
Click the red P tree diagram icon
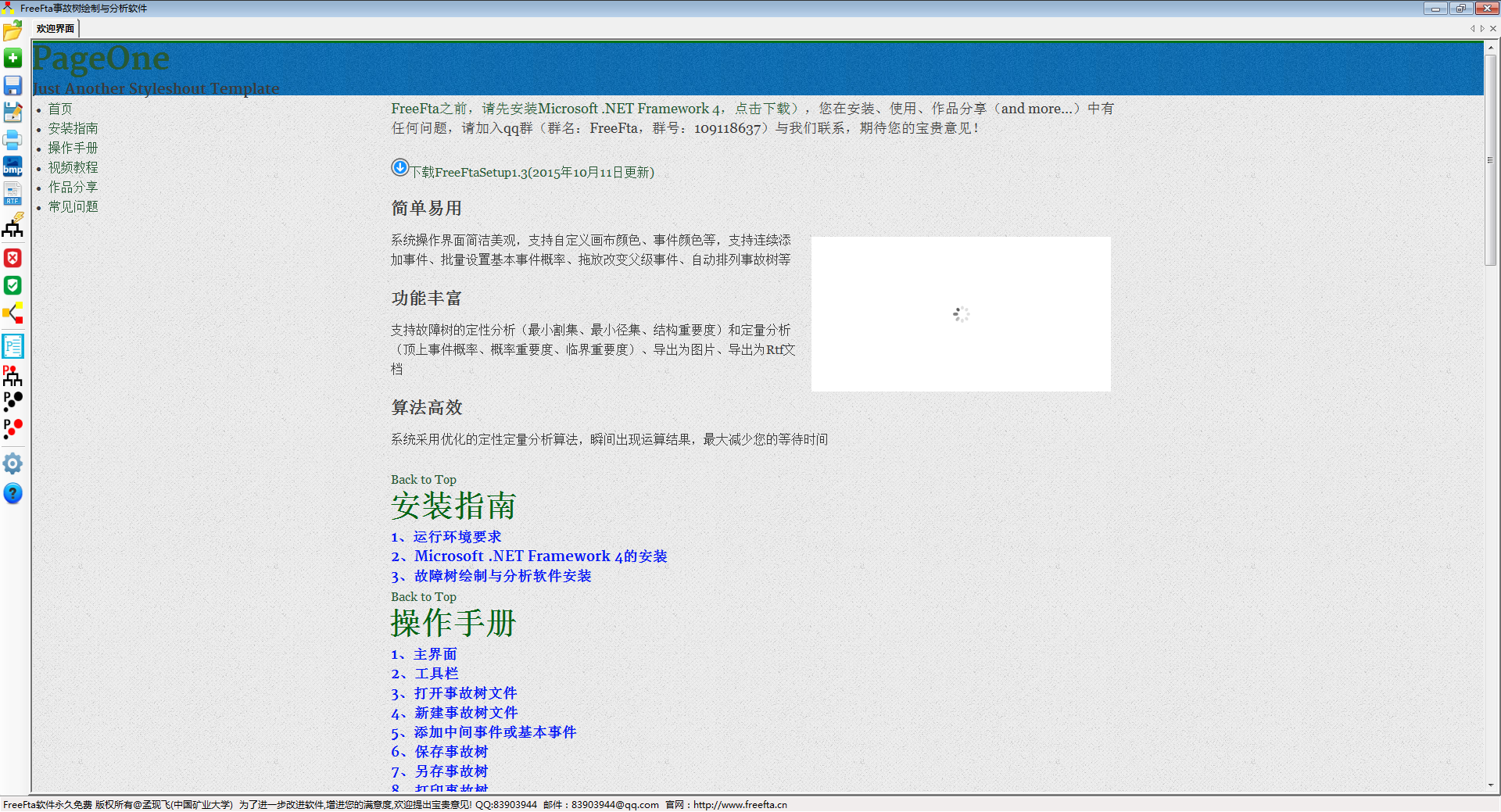click(13, 375)
